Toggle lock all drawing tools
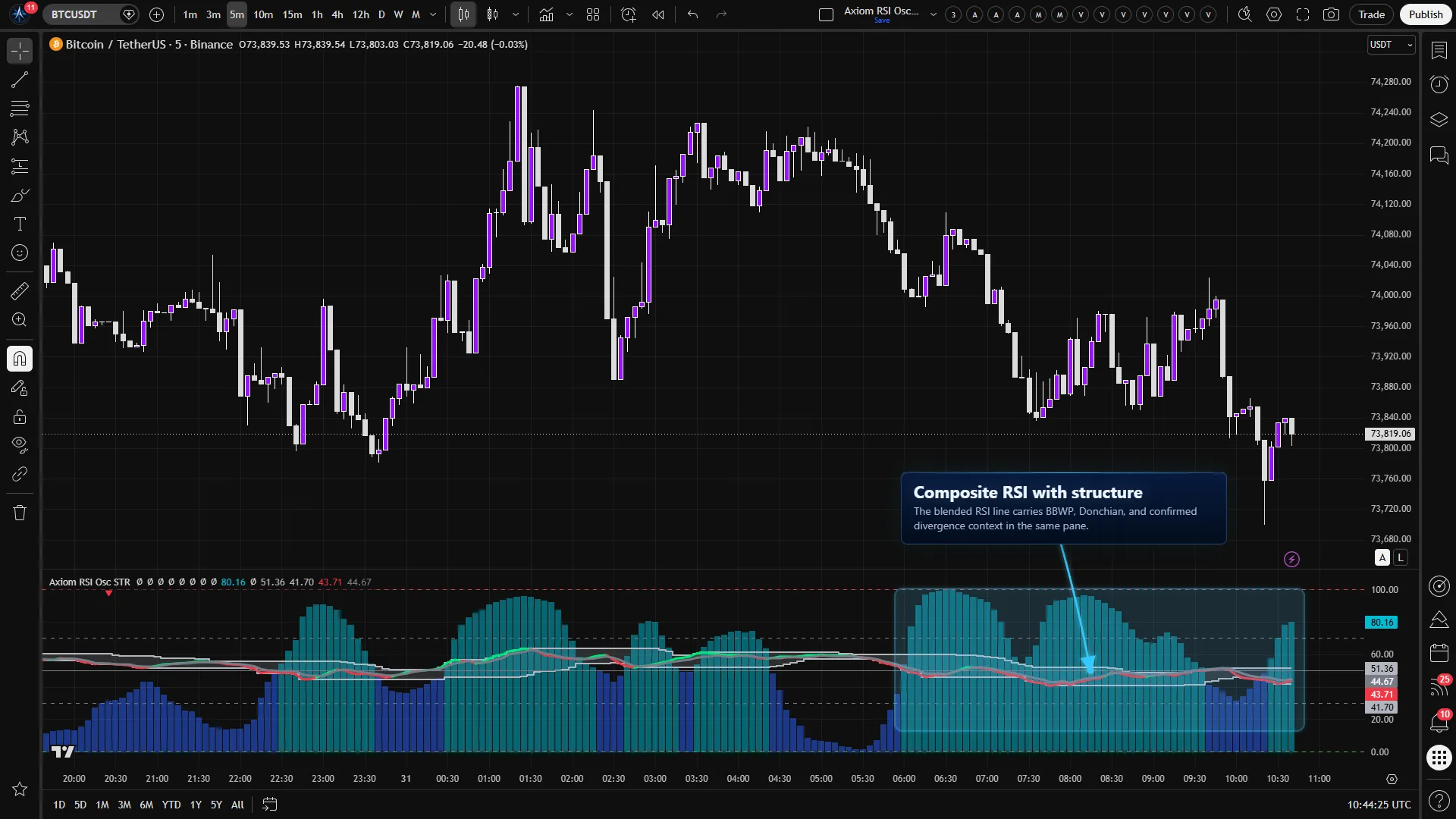The height and width of the screenshot is (819, 1456). click(x=20, y=416)
